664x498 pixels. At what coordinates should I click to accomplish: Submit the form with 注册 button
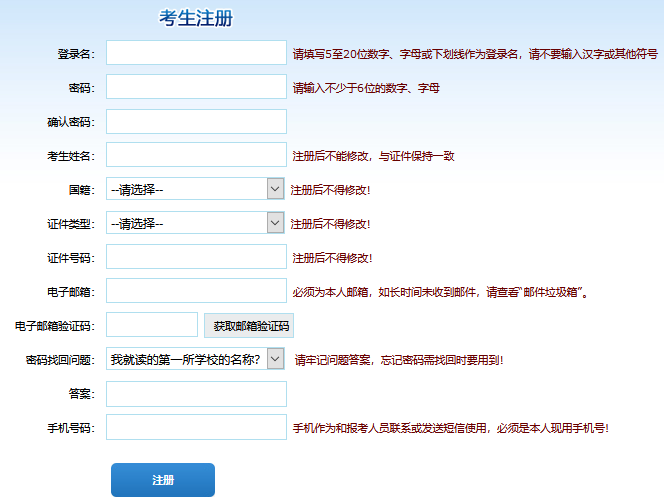[x=163, y=480]
